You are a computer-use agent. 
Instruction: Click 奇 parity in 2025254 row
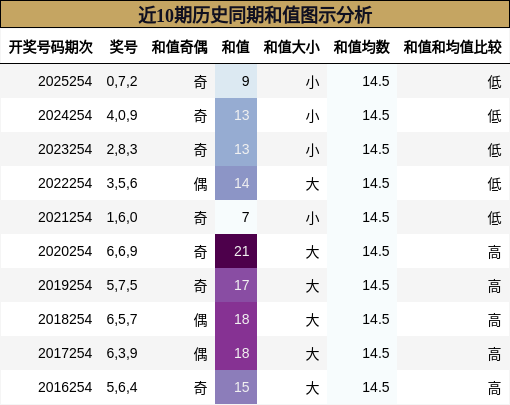pos(200,82)
